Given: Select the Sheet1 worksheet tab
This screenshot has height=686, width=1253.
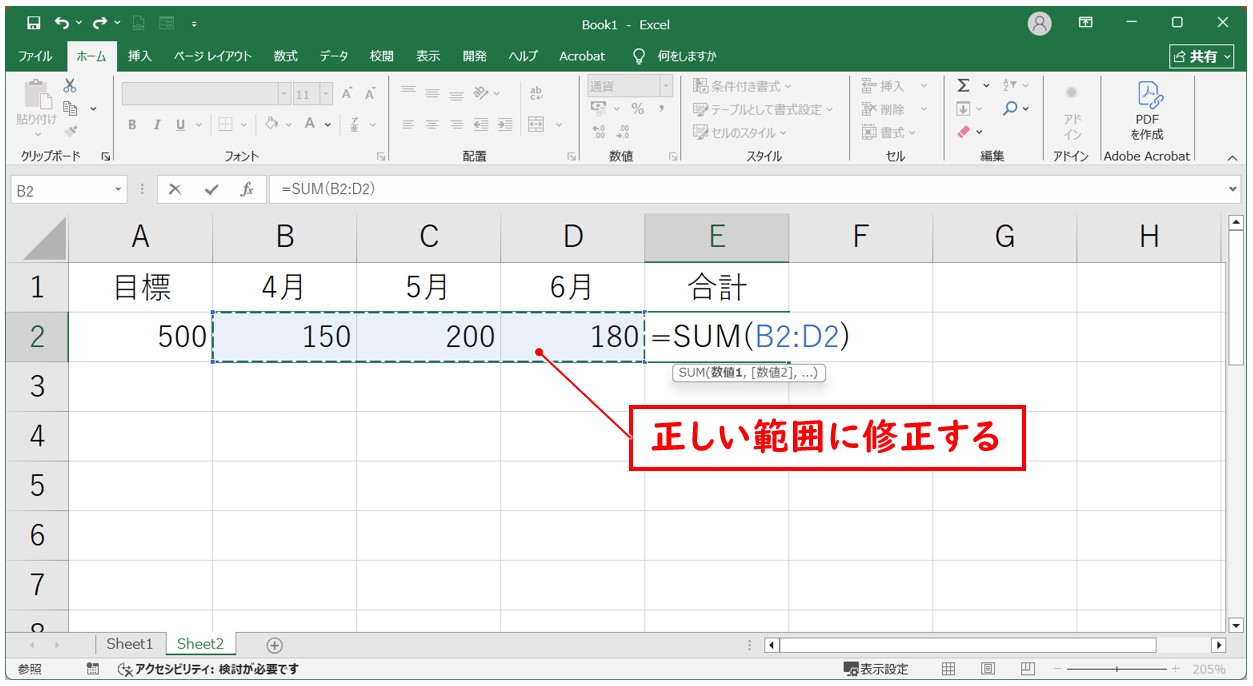Looking at the screenshot, I should click(x=130, y=644).
